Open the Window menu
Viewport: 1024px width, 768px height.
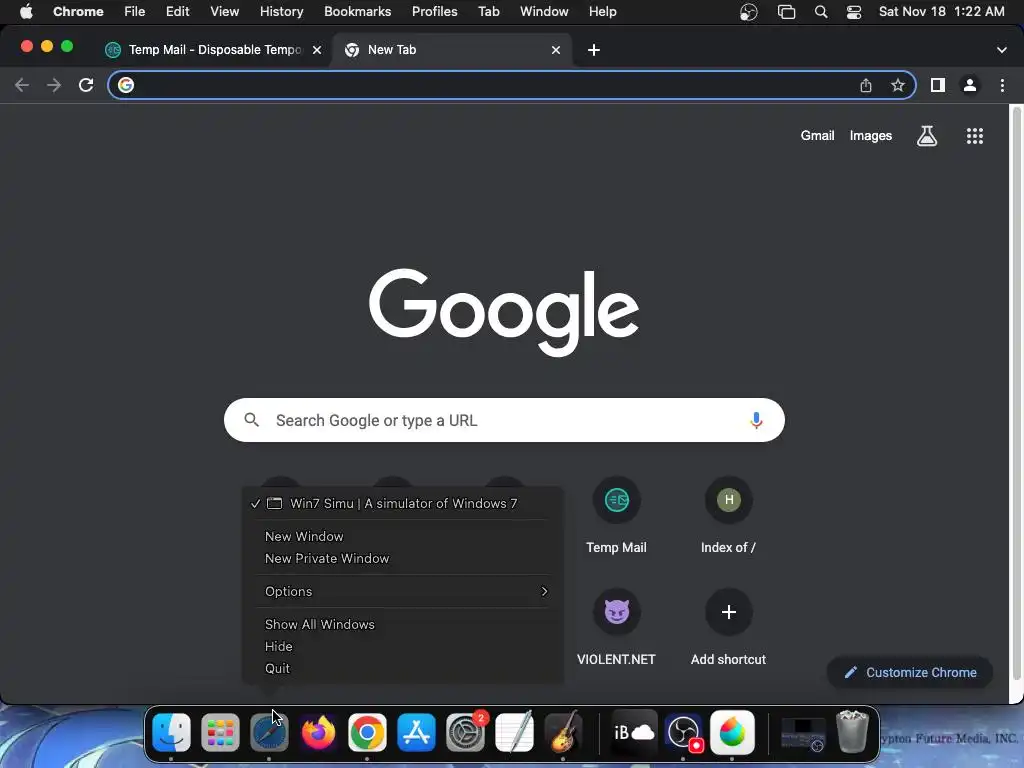tap(544, 12)
